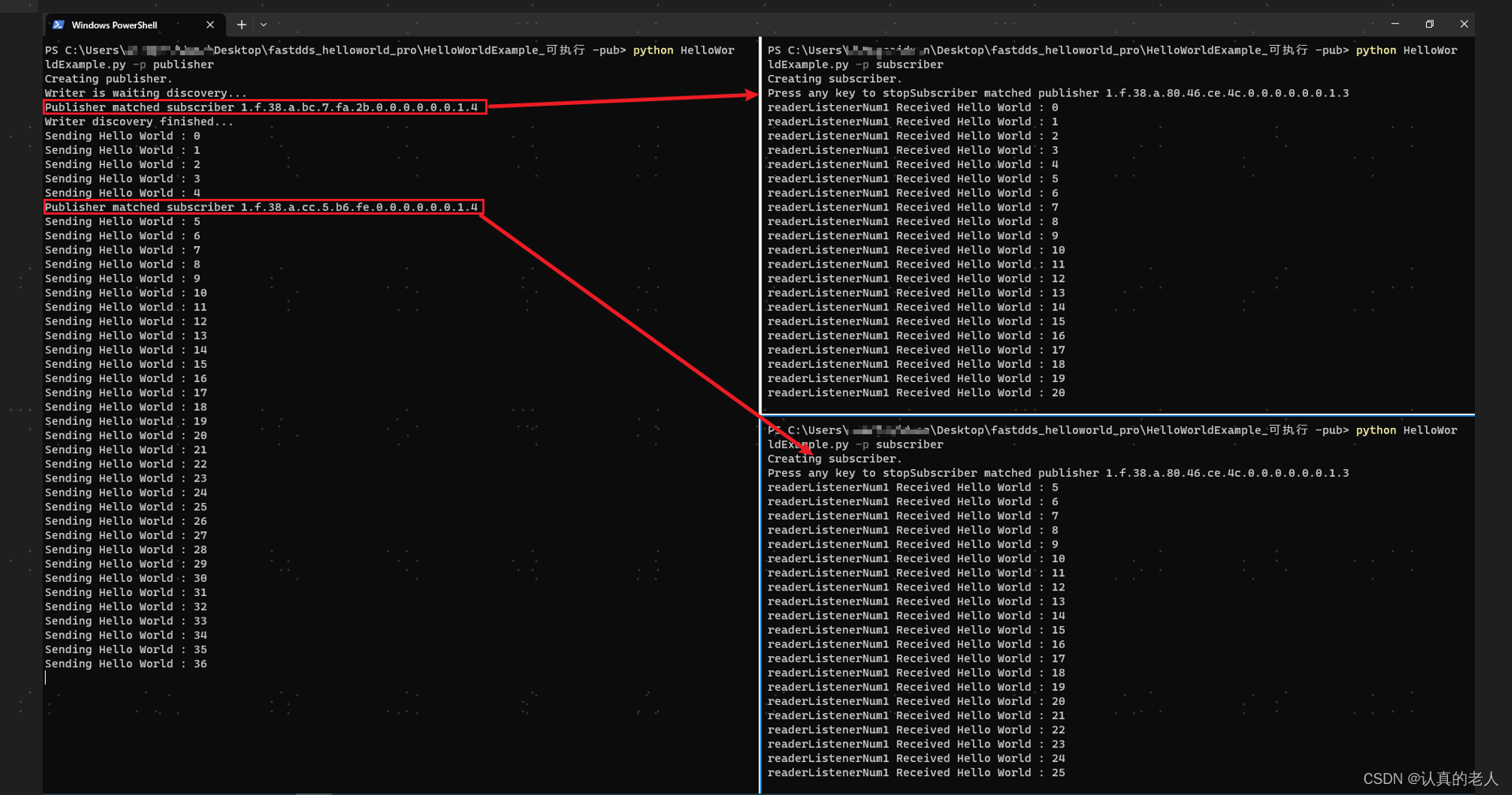Screen dimensions: 1512x795
Task: Click the 'Sending Hello World : 36' line
Action: pyautogui.click(x=126, y=663)
